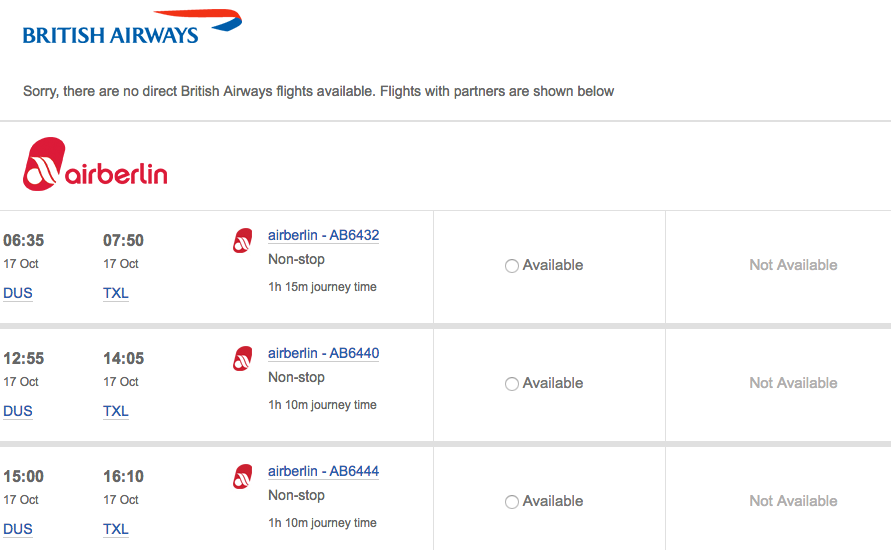The width and height of the screenshot is (891, 550).
Task: Open the airberlin - AB6440 flight link
Action: coord(323,354)
